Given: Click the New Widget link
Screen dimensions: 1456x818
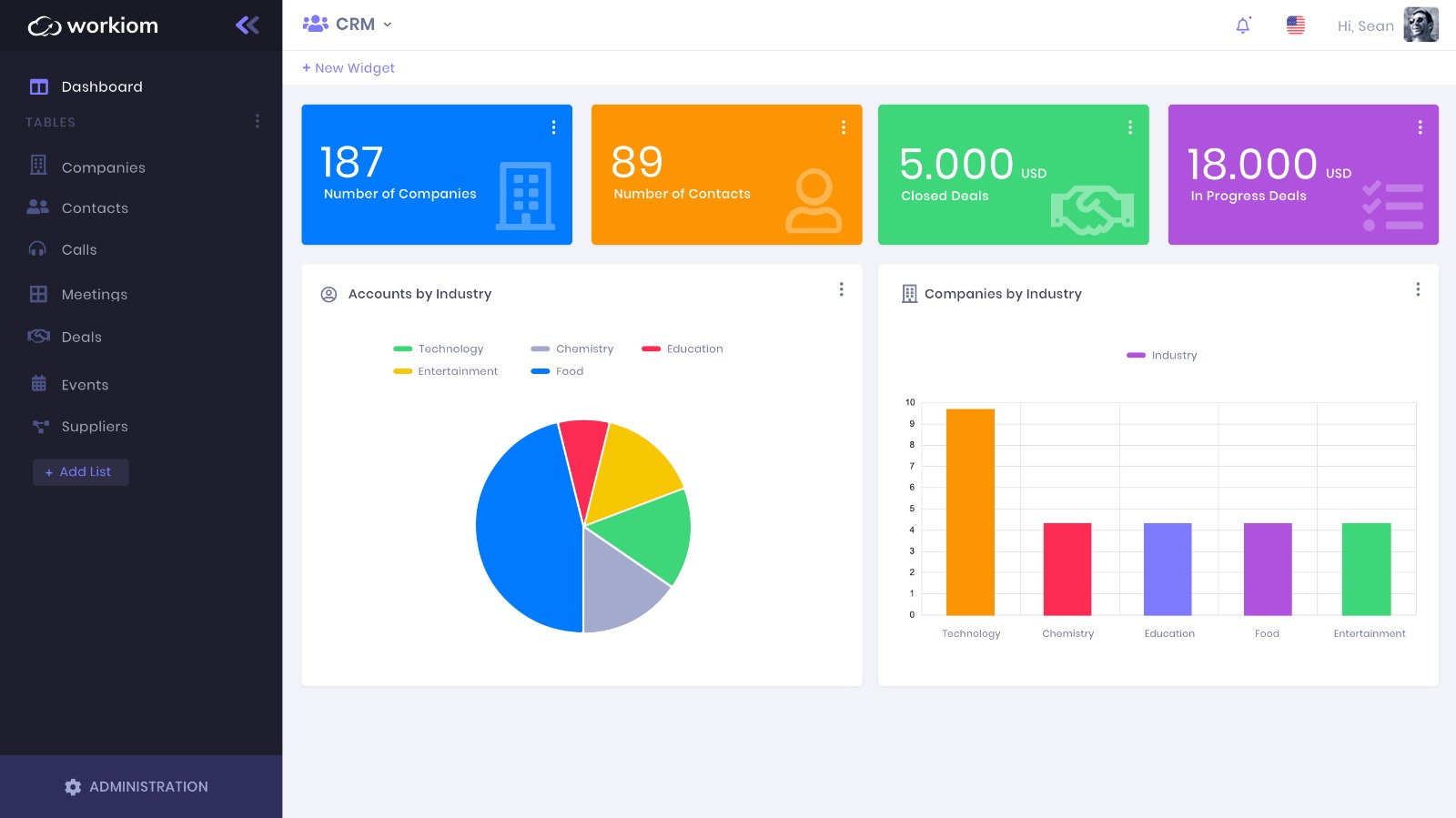Looking at the screenshot, I should pyautogui.click(x=349, y=68).
